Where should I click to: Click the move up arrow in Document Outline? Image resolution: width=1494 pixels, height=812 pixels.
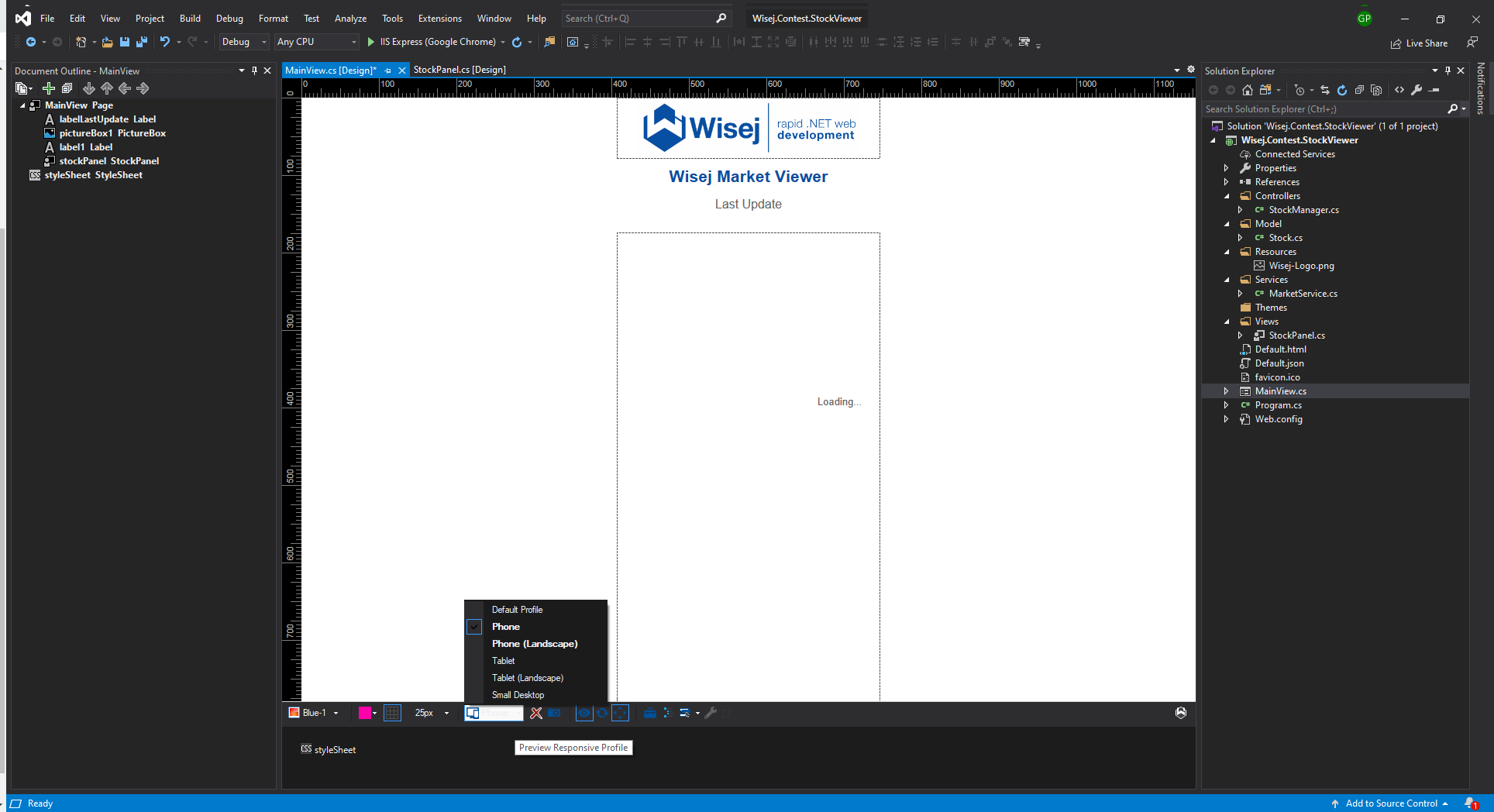pyautogui.click(x=107, y=88)
